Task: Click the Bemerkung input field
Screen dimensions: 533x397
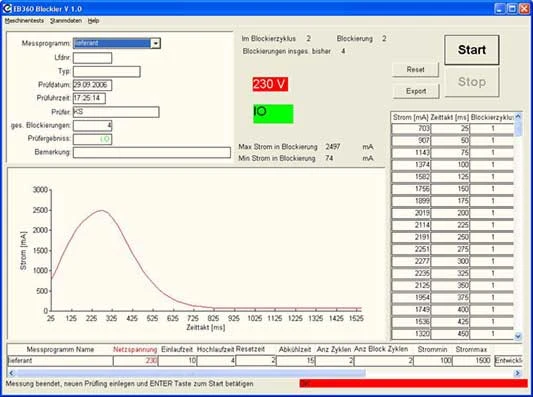Action: coord(152,152)
